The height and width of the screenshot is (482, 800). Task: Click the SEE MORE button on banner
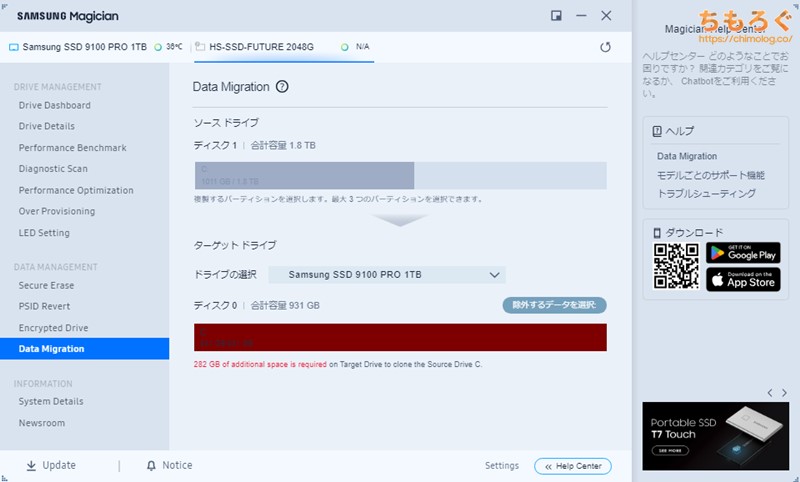(x=670, y=450)
